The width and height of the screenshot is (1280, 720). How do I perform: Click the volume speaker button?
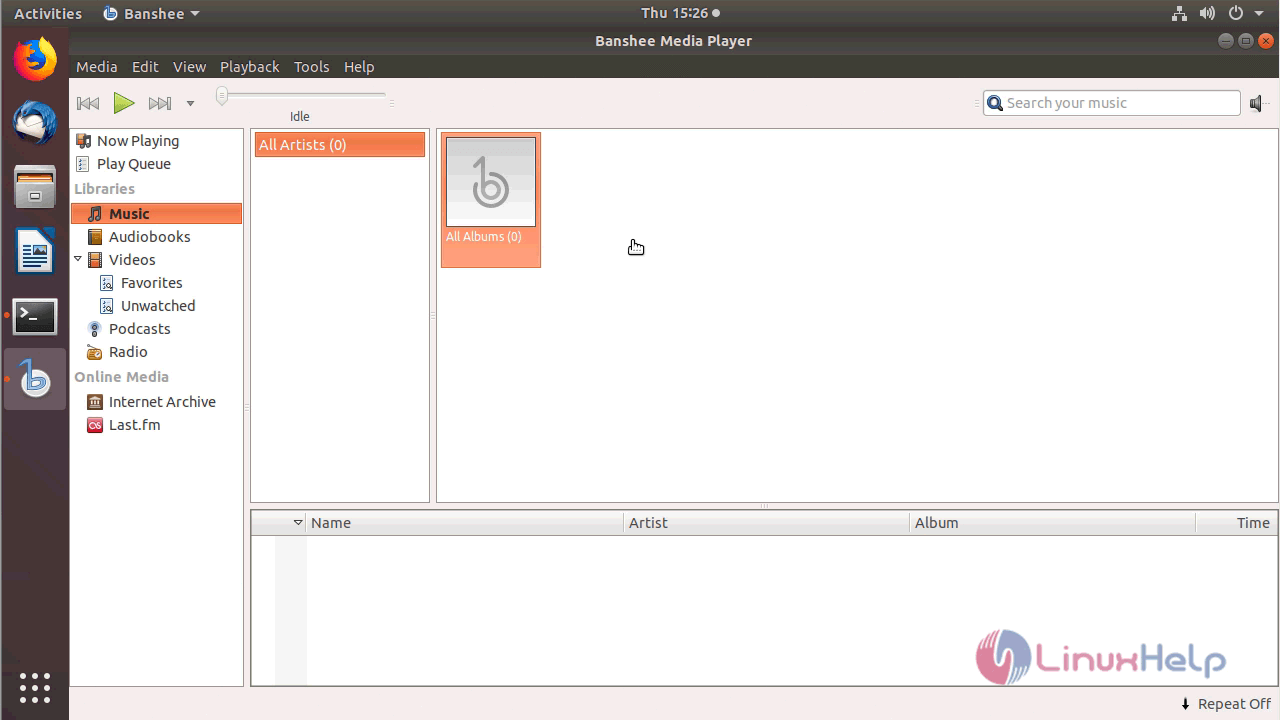pos(1258,103)
